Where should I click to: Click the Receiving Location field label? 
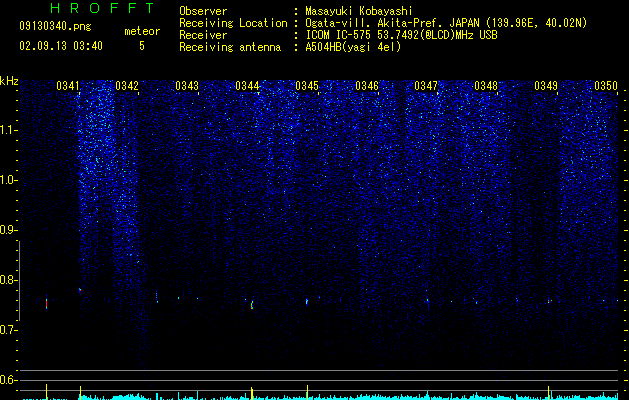(x=233, y=23)
